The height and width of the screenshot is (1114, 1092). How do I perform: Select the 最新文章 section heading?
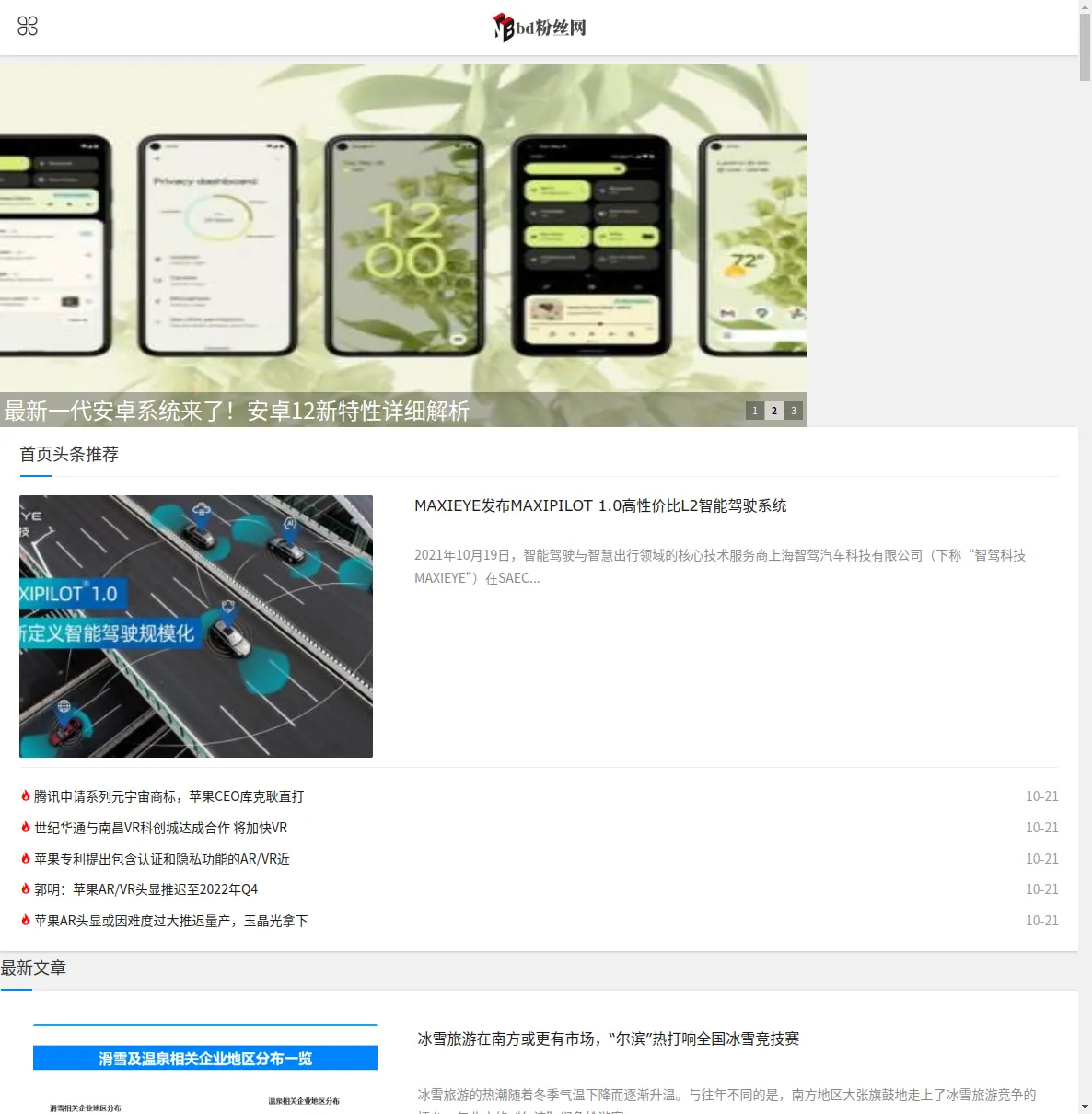click(33, 968)
